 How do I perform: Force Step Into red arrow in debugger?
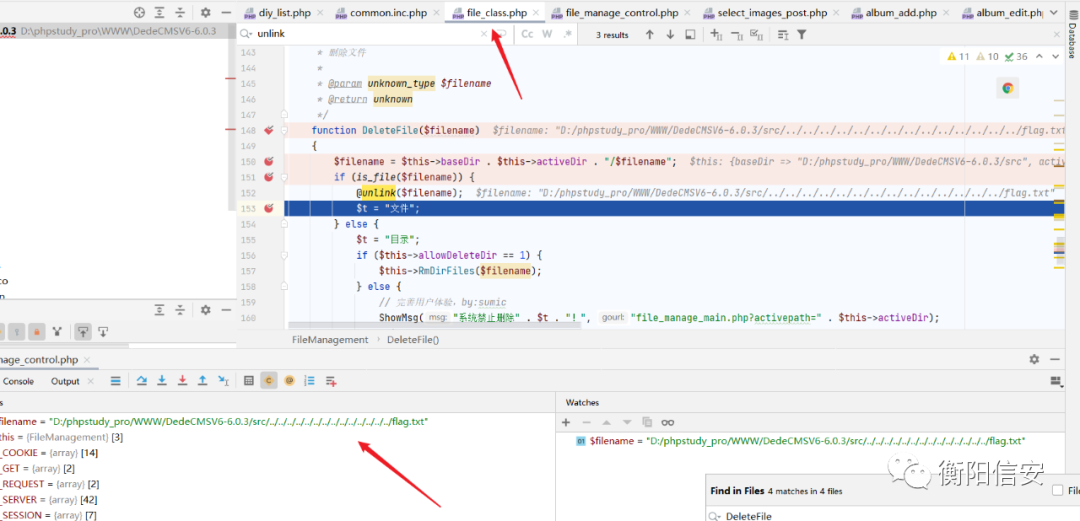183,380
